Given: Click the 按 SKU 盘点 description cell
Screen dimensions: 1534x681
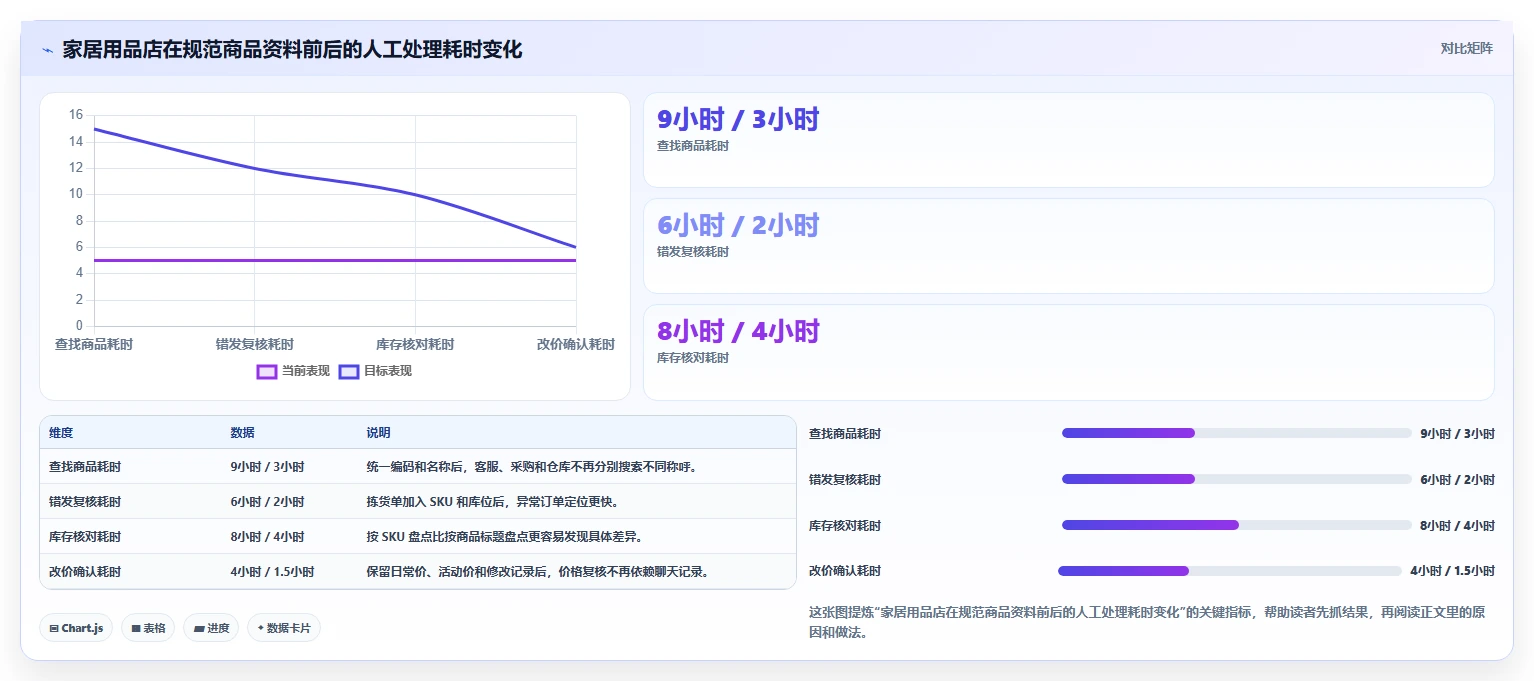Looking at the screenshot, I should (x=504, y=537).
